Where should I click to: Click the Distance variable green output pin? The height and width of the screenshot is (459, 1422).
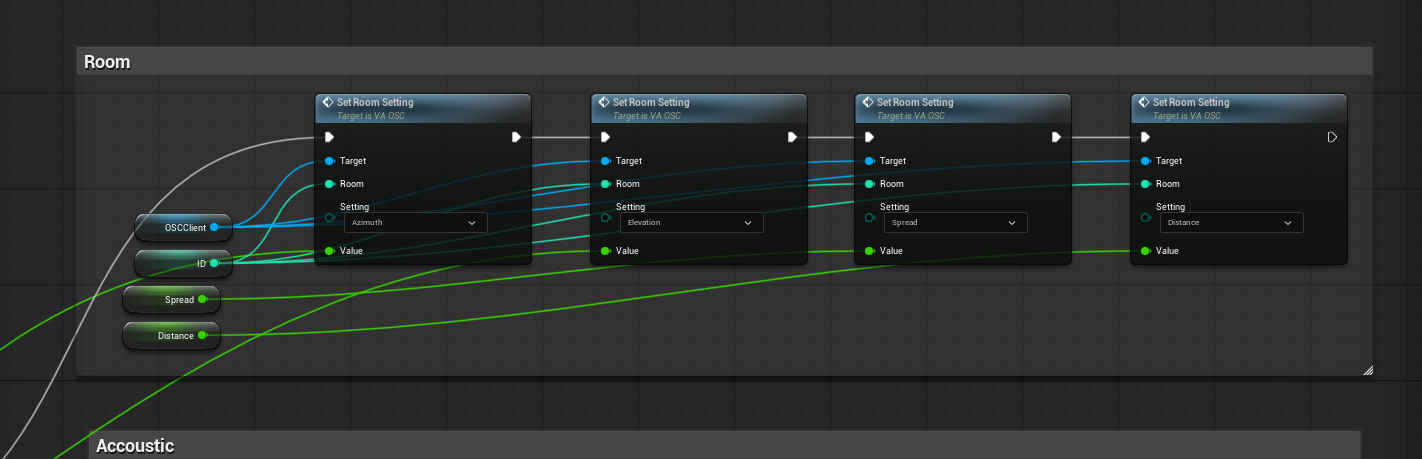202,335
